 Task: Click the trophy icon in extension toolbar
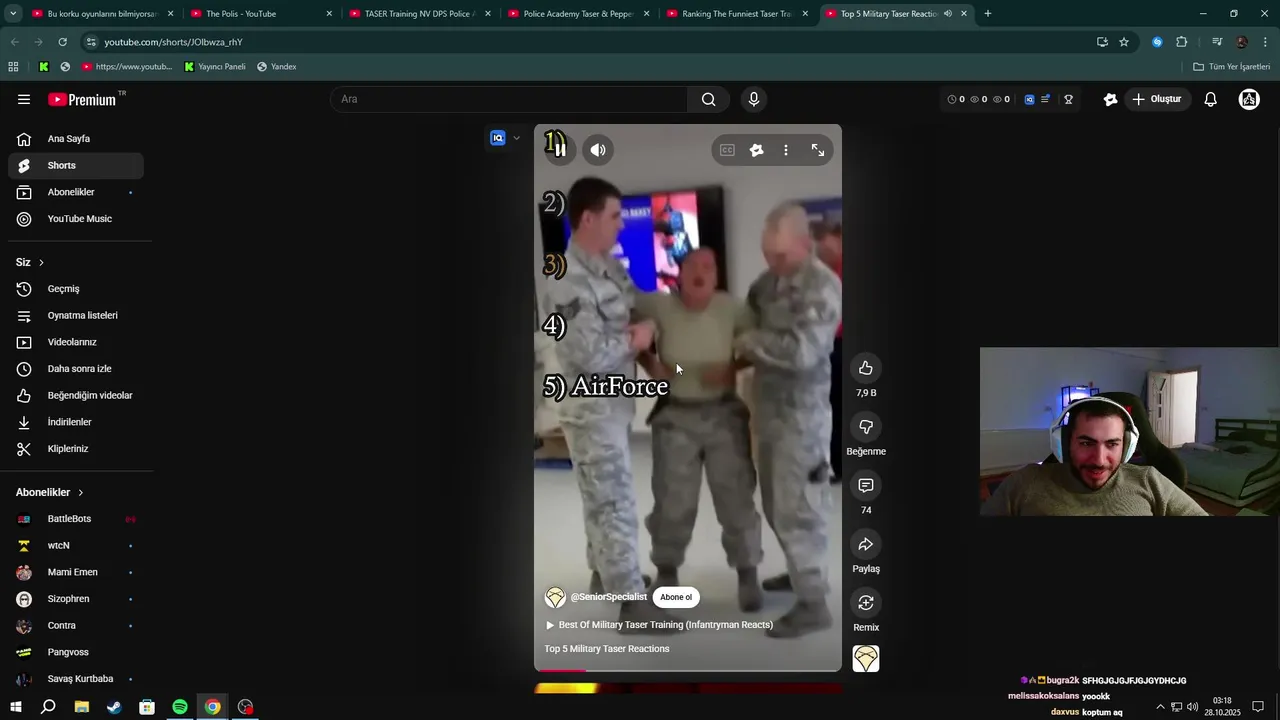point(1068,99)
